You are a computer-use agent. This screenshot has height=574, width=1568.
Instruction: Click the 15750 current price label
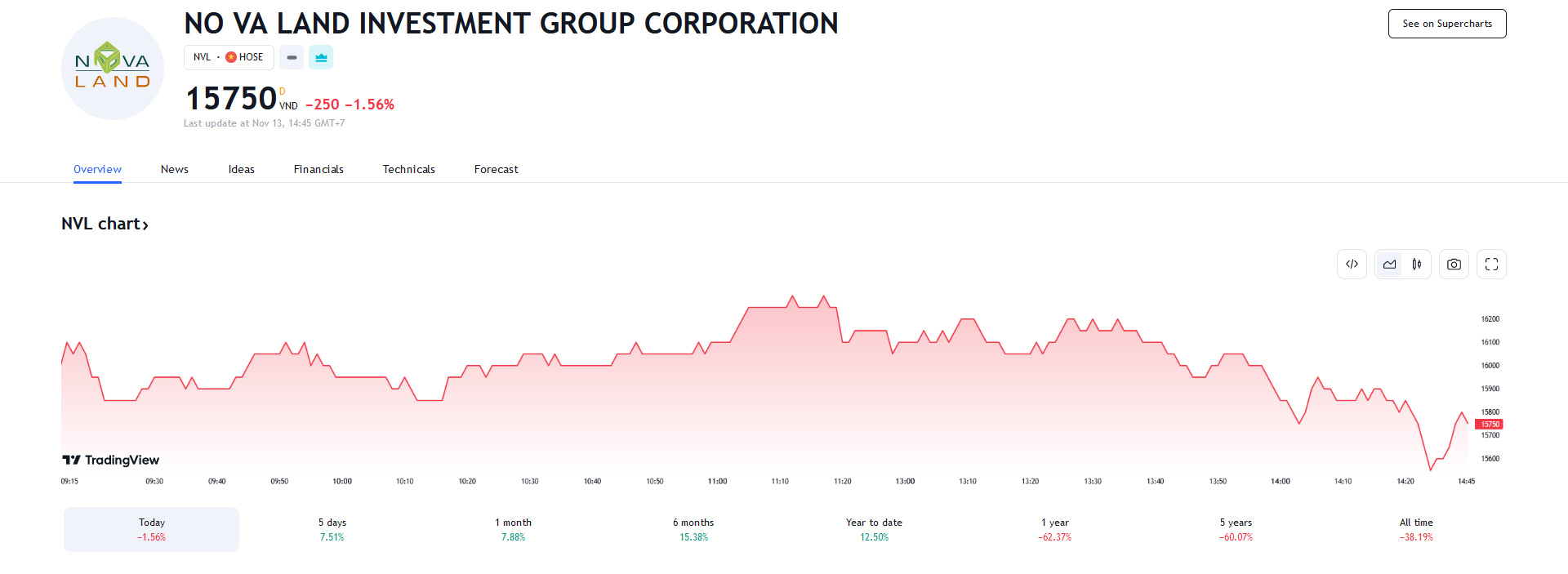coord(1490,425)
